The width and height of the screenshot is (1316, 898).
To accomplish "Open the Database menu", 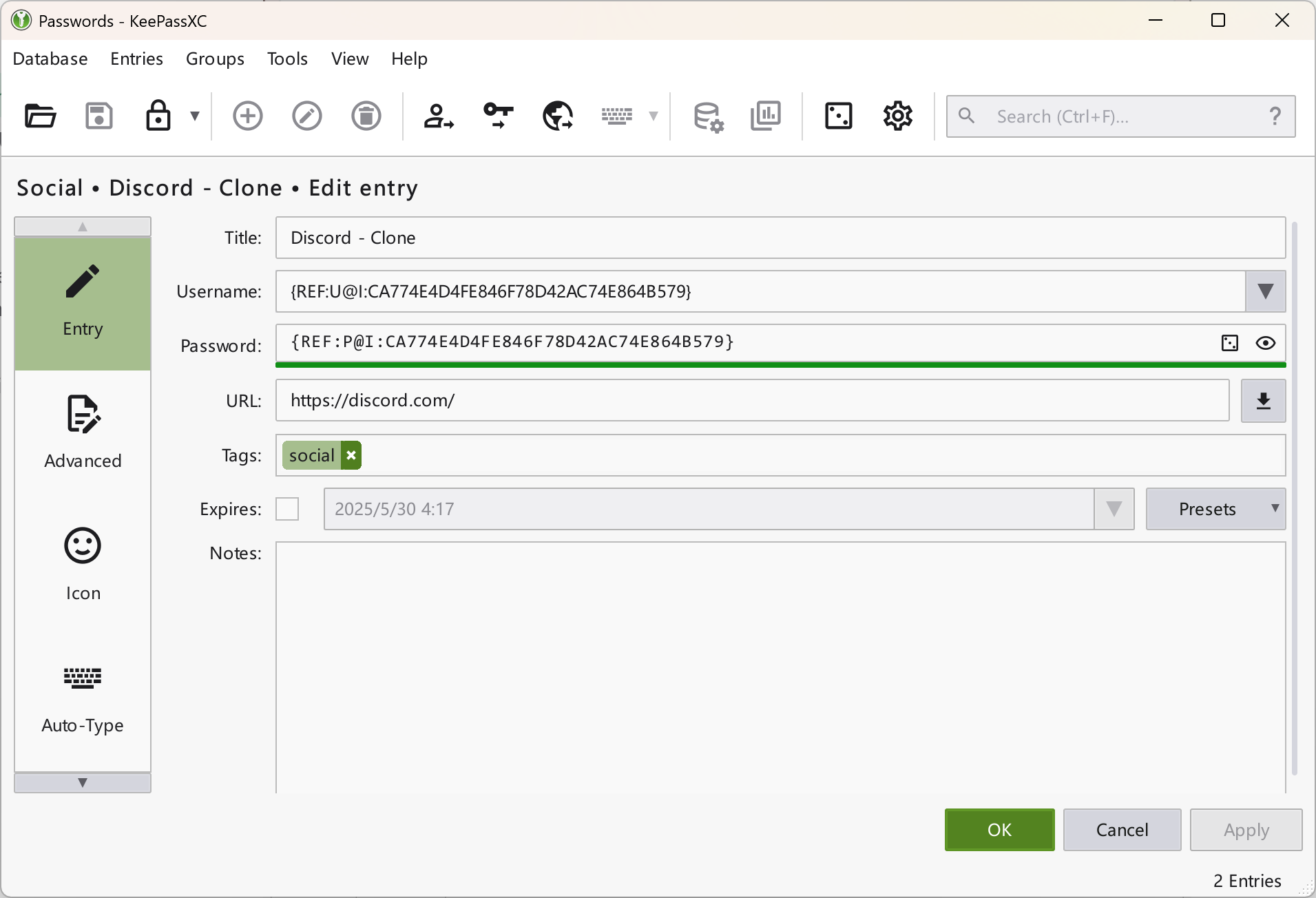I will point(50,59).
